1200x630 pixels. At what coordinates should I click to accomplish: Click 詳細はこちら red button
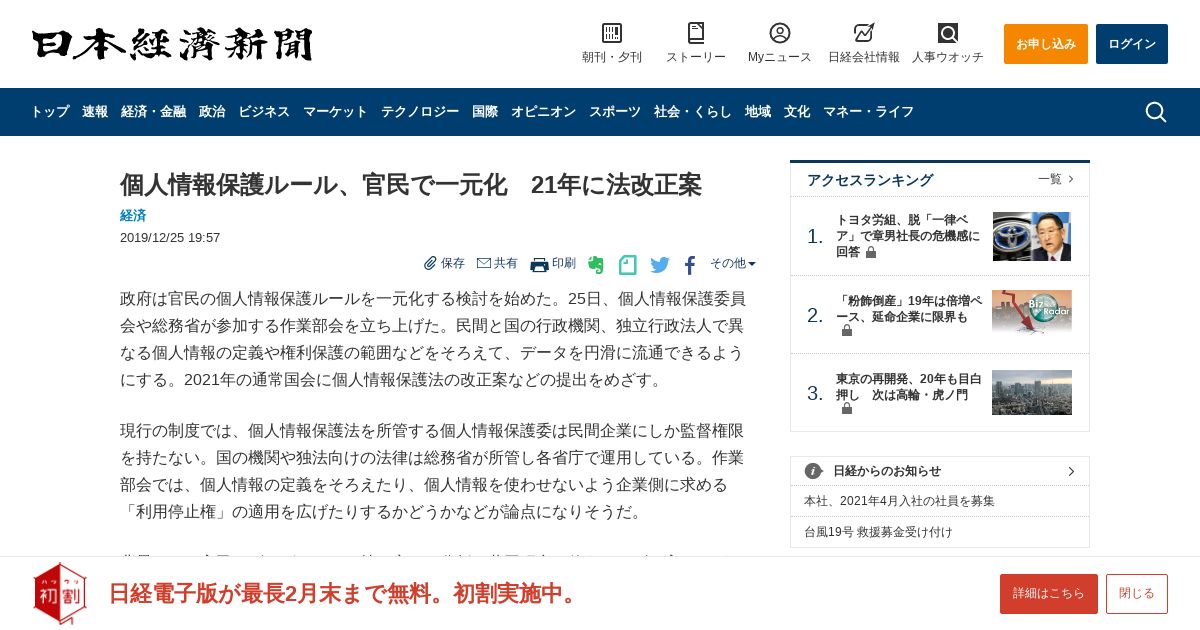[x=1049, y=594]
